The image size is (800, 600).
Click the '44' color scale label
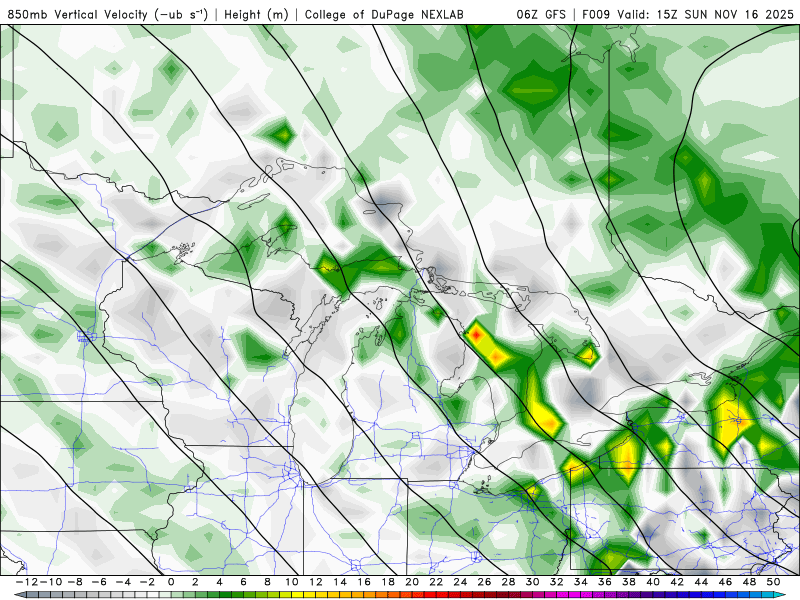[x=701, y=582]
